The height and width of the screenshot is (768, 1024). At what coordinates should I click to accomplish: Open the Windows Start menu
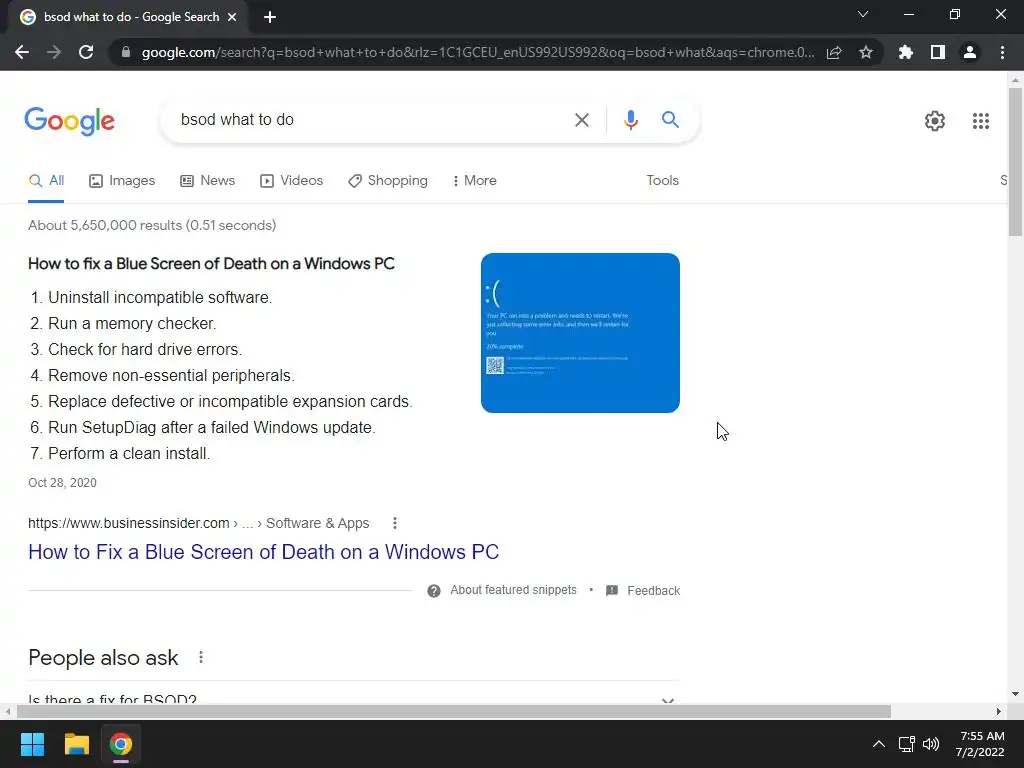32,744
